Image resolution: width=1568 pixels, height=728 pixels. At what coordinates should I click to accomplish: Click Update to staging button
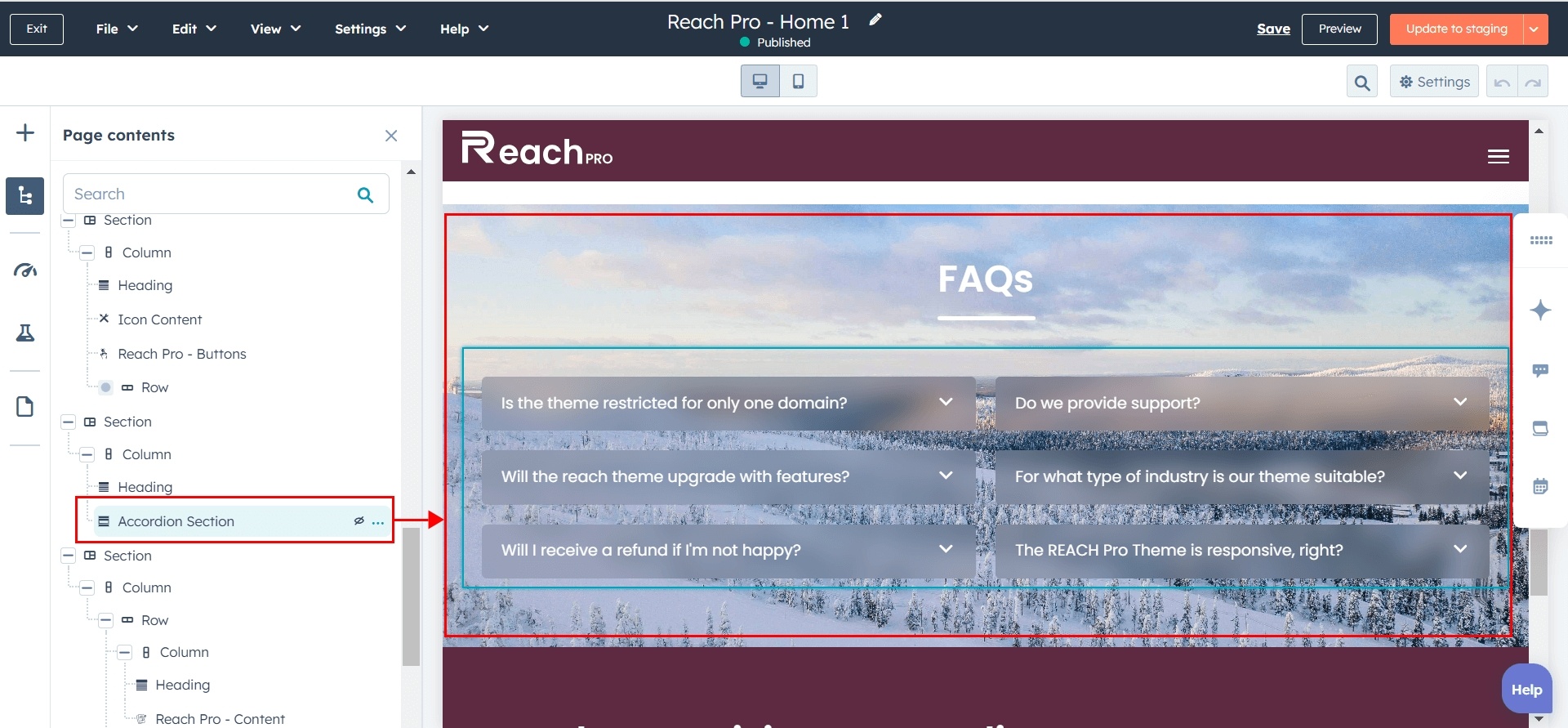tap(1456, 29)
